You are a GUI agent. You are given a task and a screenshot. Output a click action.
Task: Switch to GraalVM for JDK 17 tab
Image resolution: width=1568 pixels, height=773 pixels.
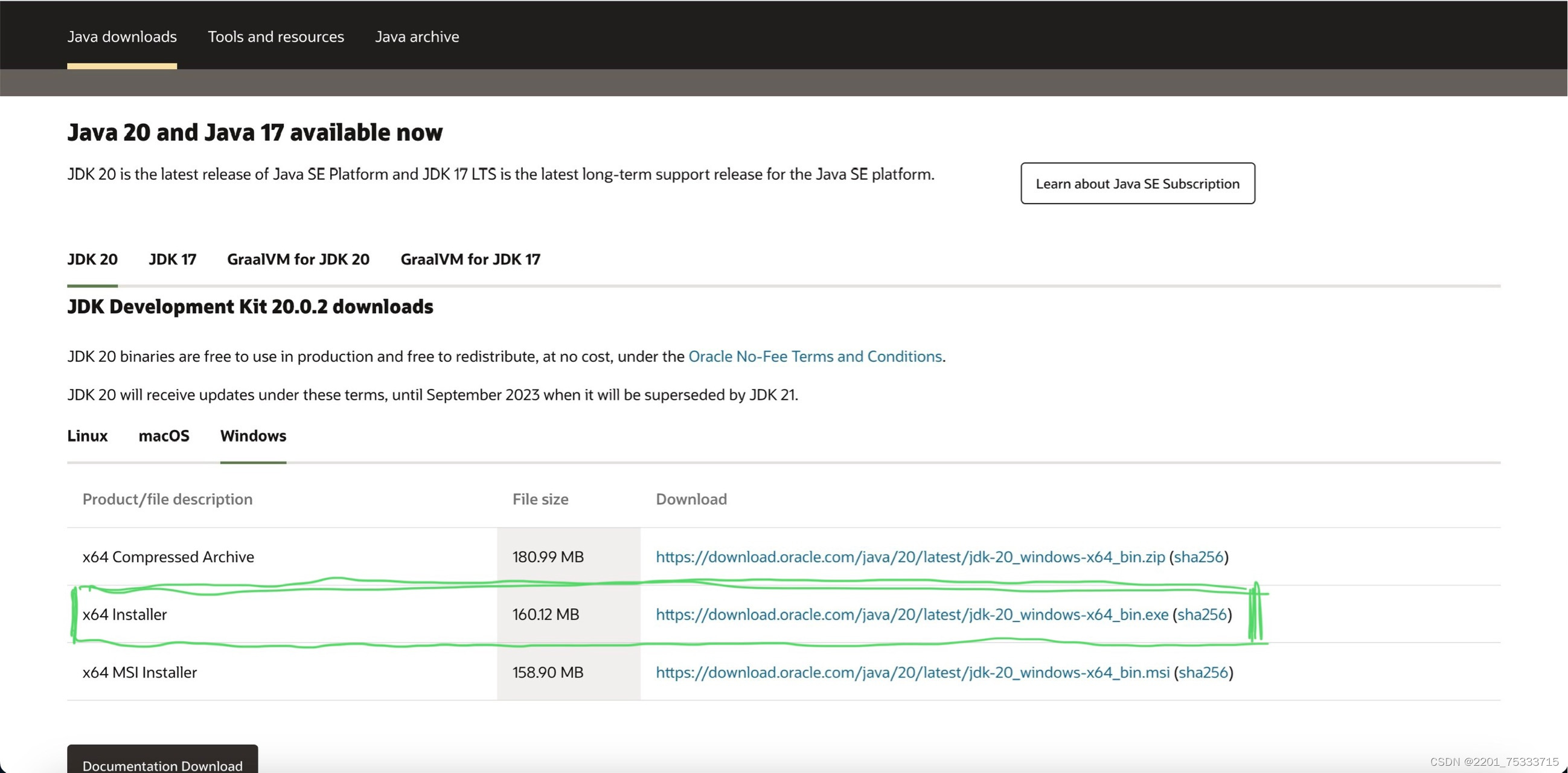[x=470, y=259]
